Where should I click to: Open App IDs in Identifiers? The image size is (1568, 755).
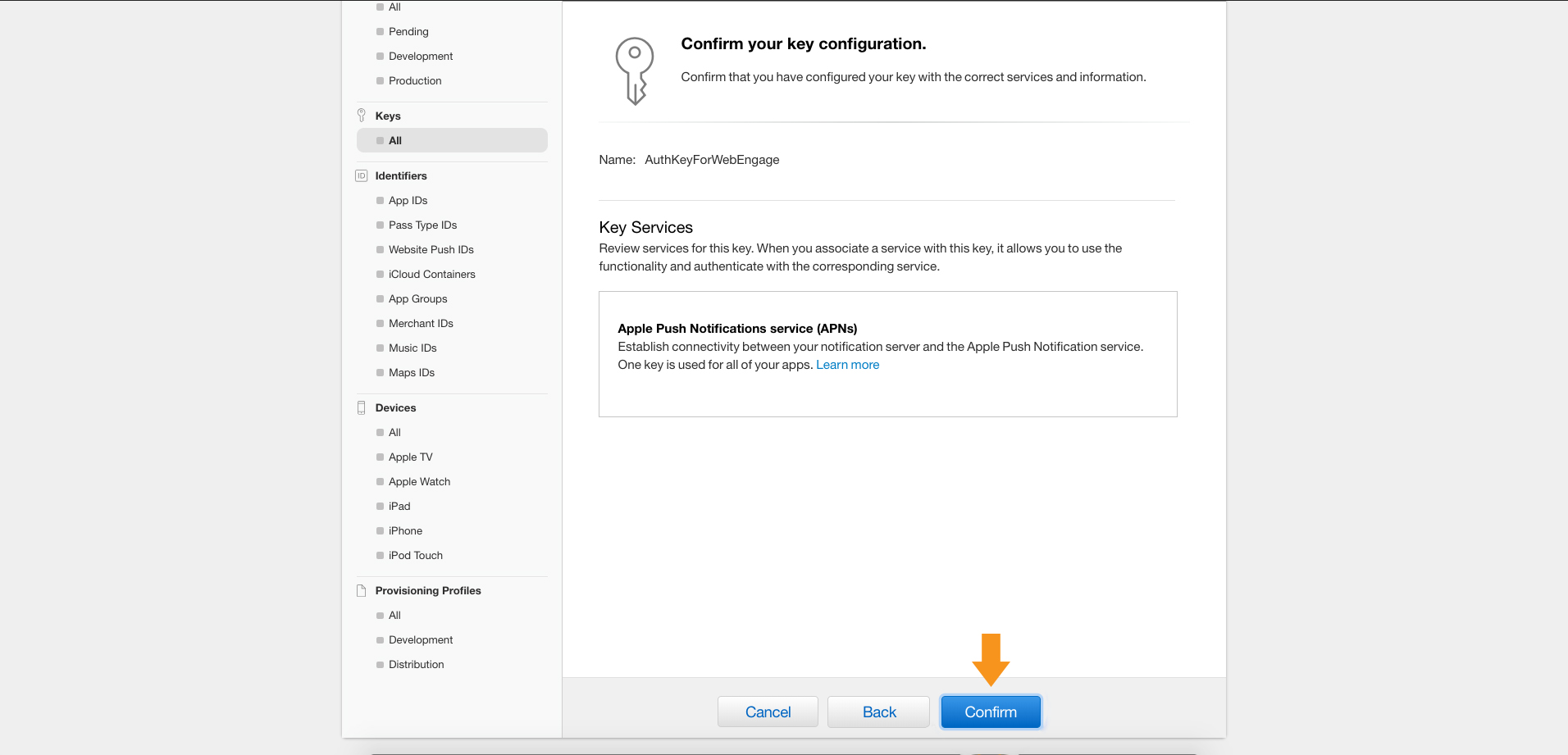coord(408,200)
